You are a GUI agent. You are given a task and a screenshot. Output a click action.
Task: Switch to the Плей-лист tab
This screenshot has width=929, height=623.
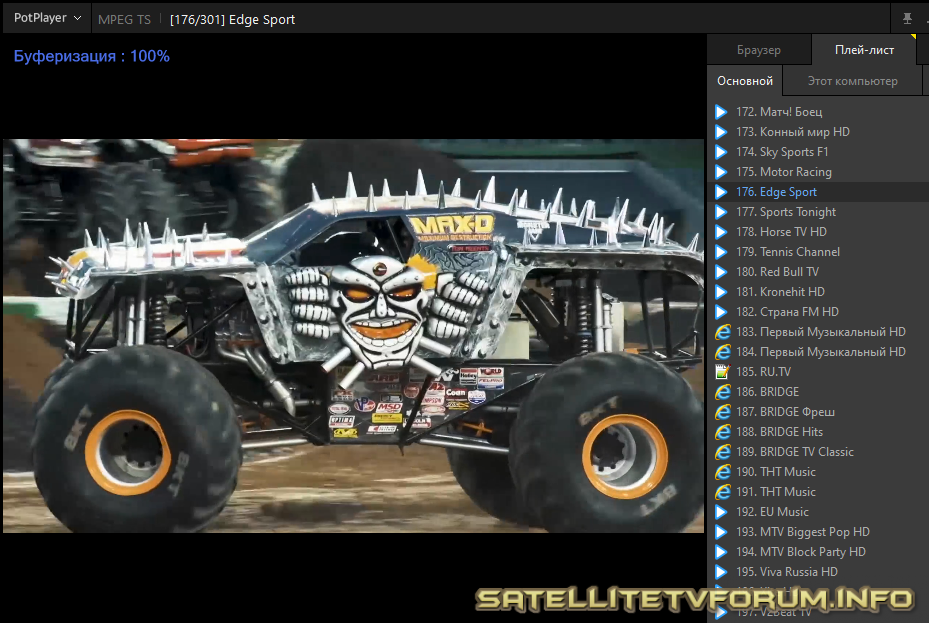(x=864, y=50)
